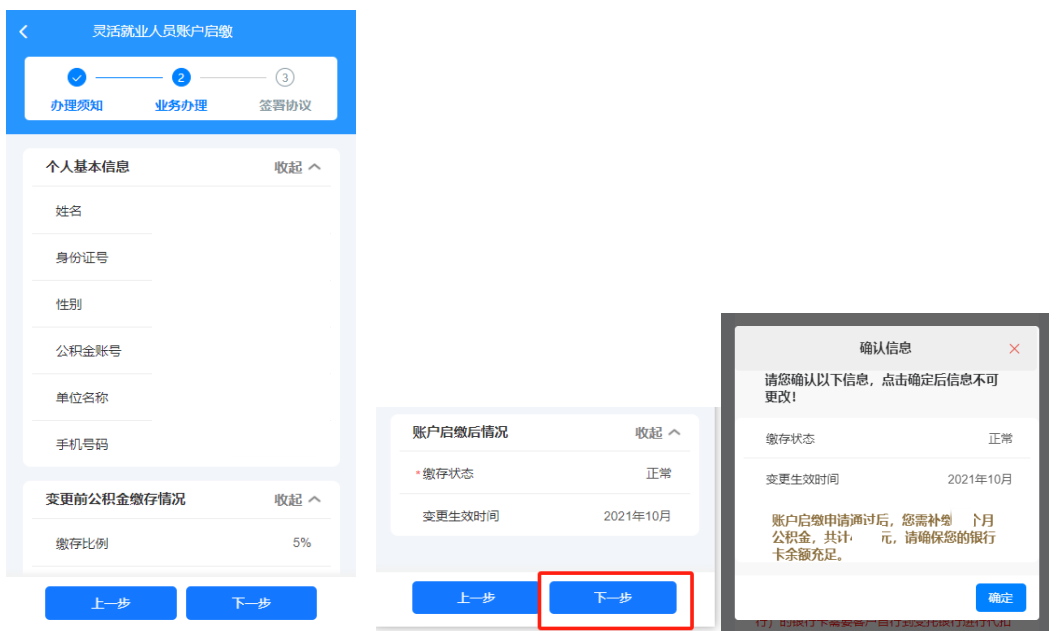1057x631 pixels.
Task: Select the 变更生效时间 row in 账户启缴后情况
Action: click(544, 516)
